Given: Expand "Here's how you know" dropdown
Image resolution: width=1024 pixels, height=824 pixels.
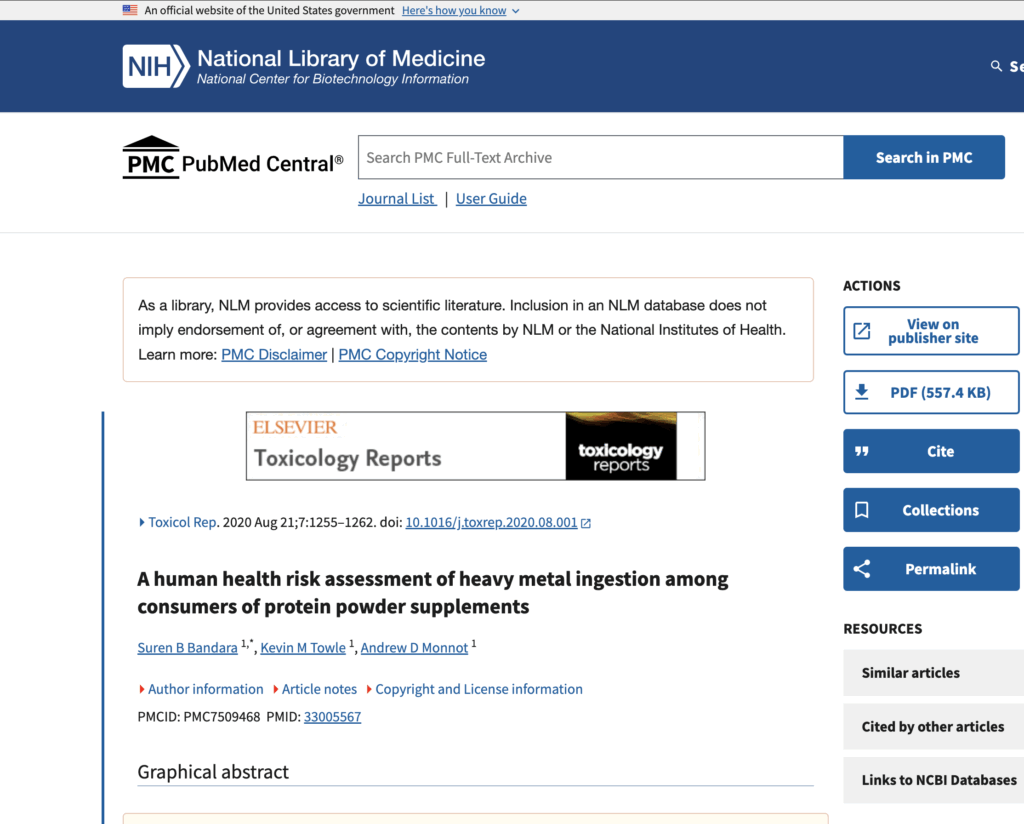Looking at the screenshot, I should point(460,10).
